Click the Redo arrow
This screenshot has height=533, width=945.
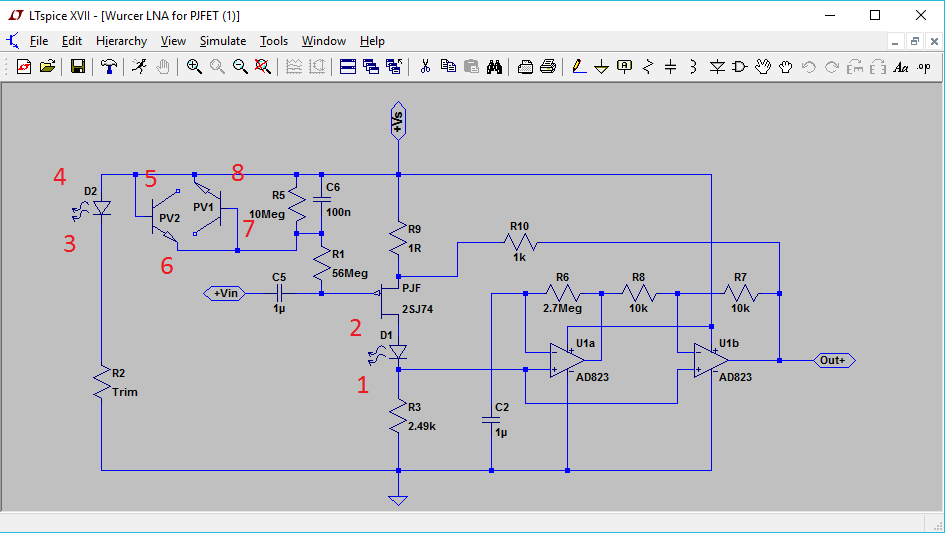(832, 66)
